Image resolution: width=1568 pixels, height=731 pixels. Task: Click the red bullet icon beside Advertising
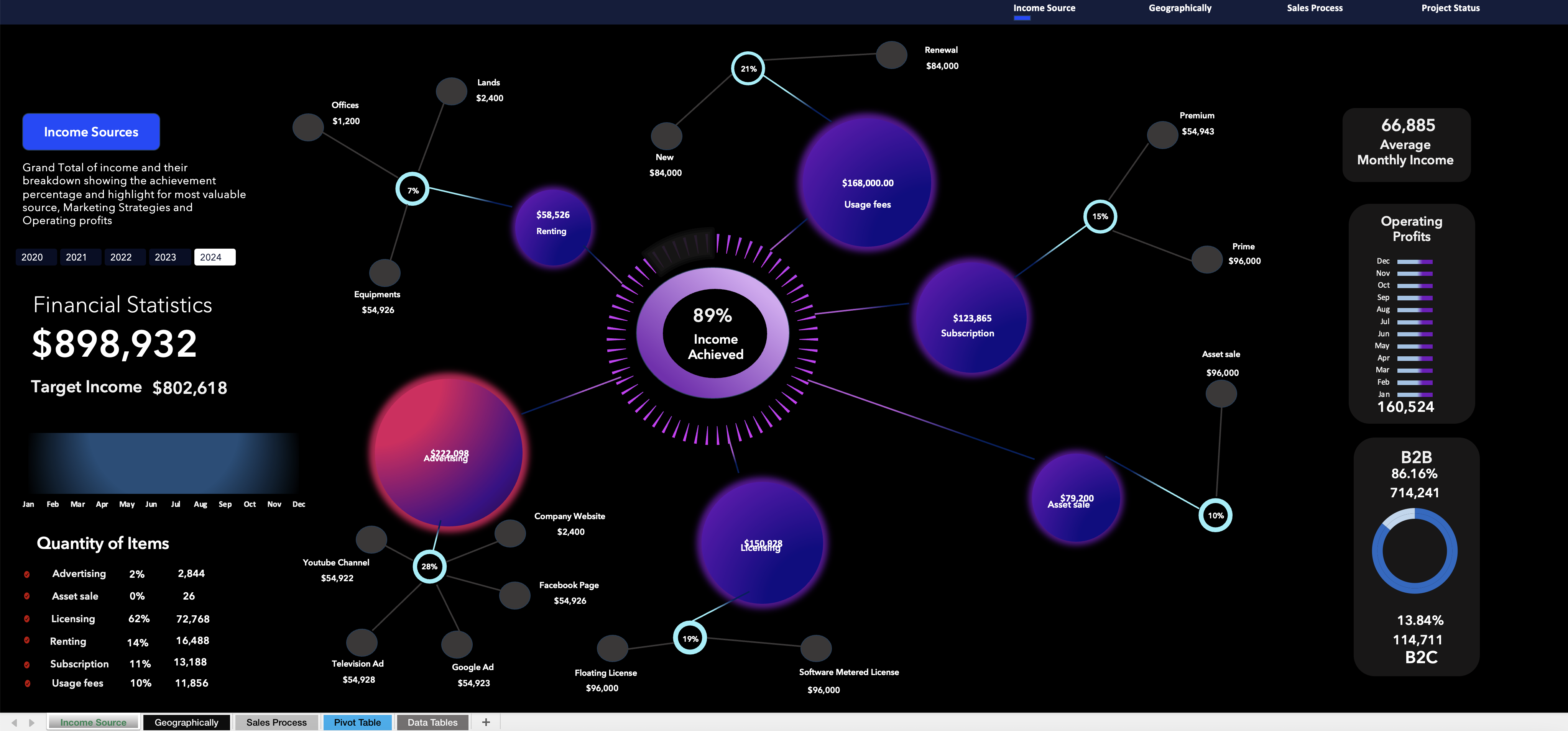(27, 574)
